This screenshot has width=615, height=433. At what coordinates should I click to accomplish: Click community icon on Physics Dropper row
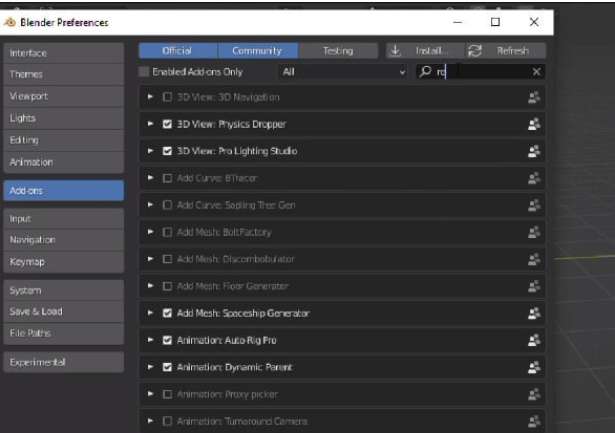pyautogui.click(x=534, y=124)
